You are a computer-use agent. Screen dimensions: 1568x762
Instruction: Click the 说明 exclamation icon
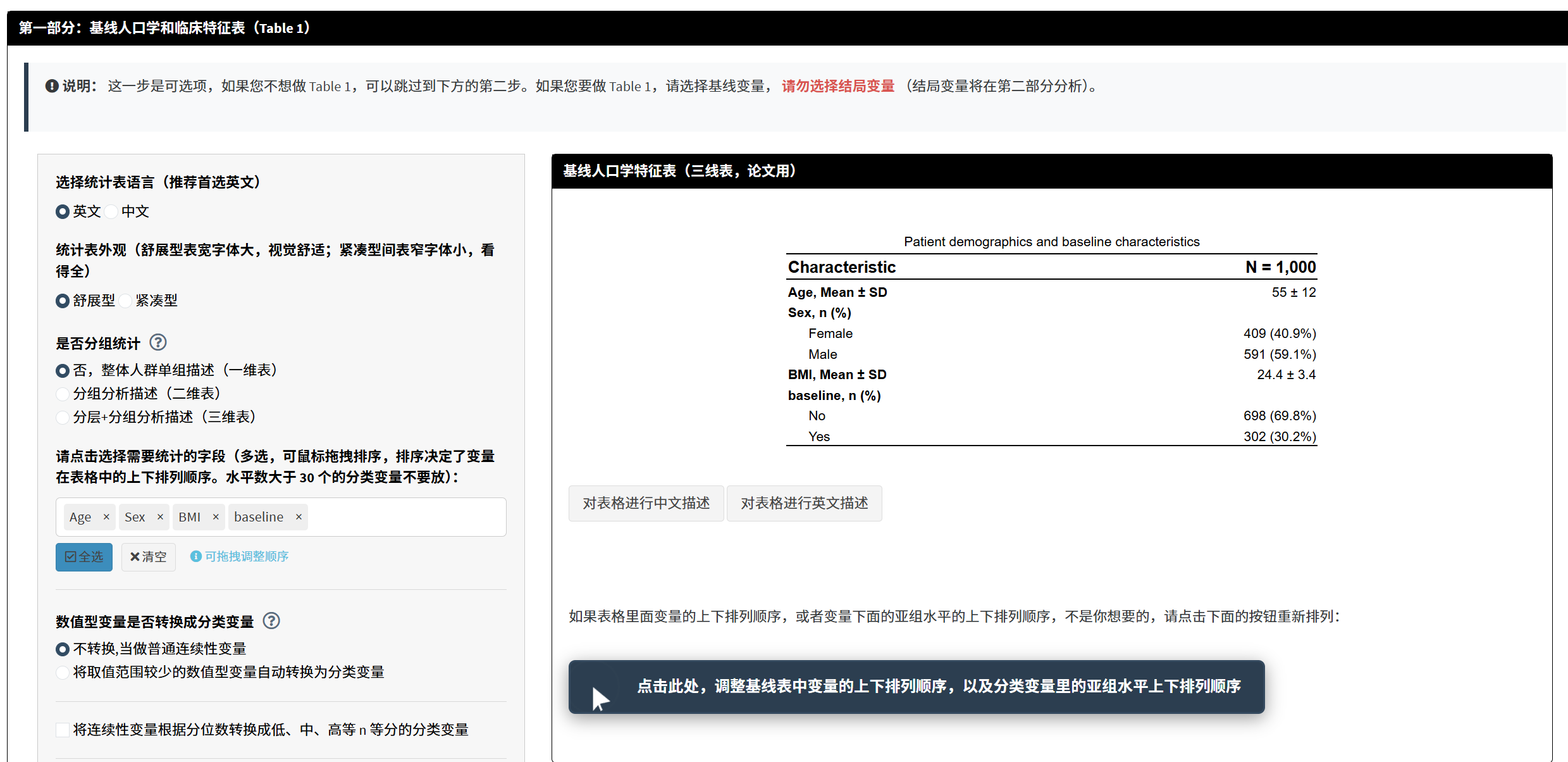[x=52, y=86]
